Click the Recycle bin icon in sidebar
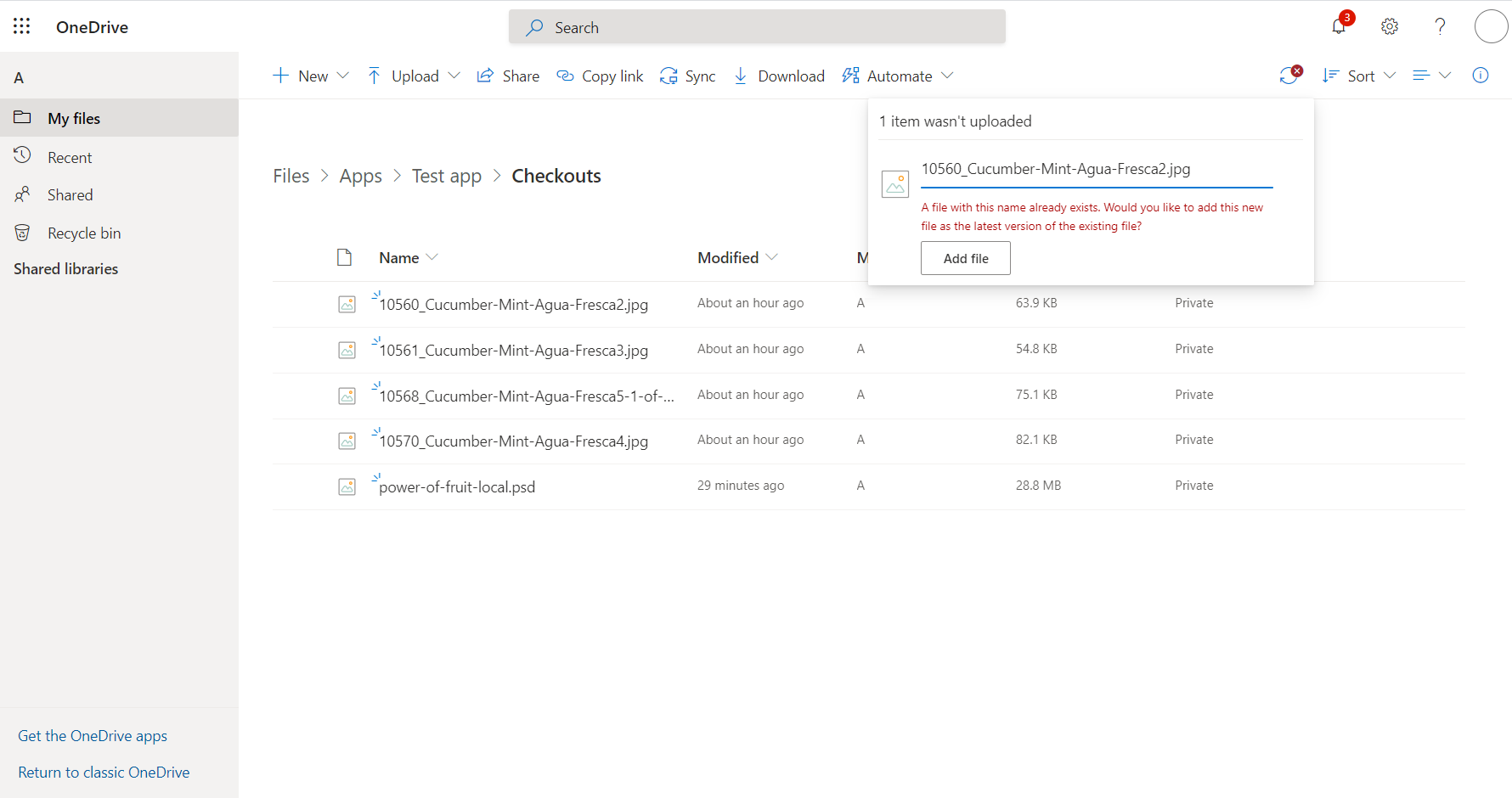 tap(22, 233)
